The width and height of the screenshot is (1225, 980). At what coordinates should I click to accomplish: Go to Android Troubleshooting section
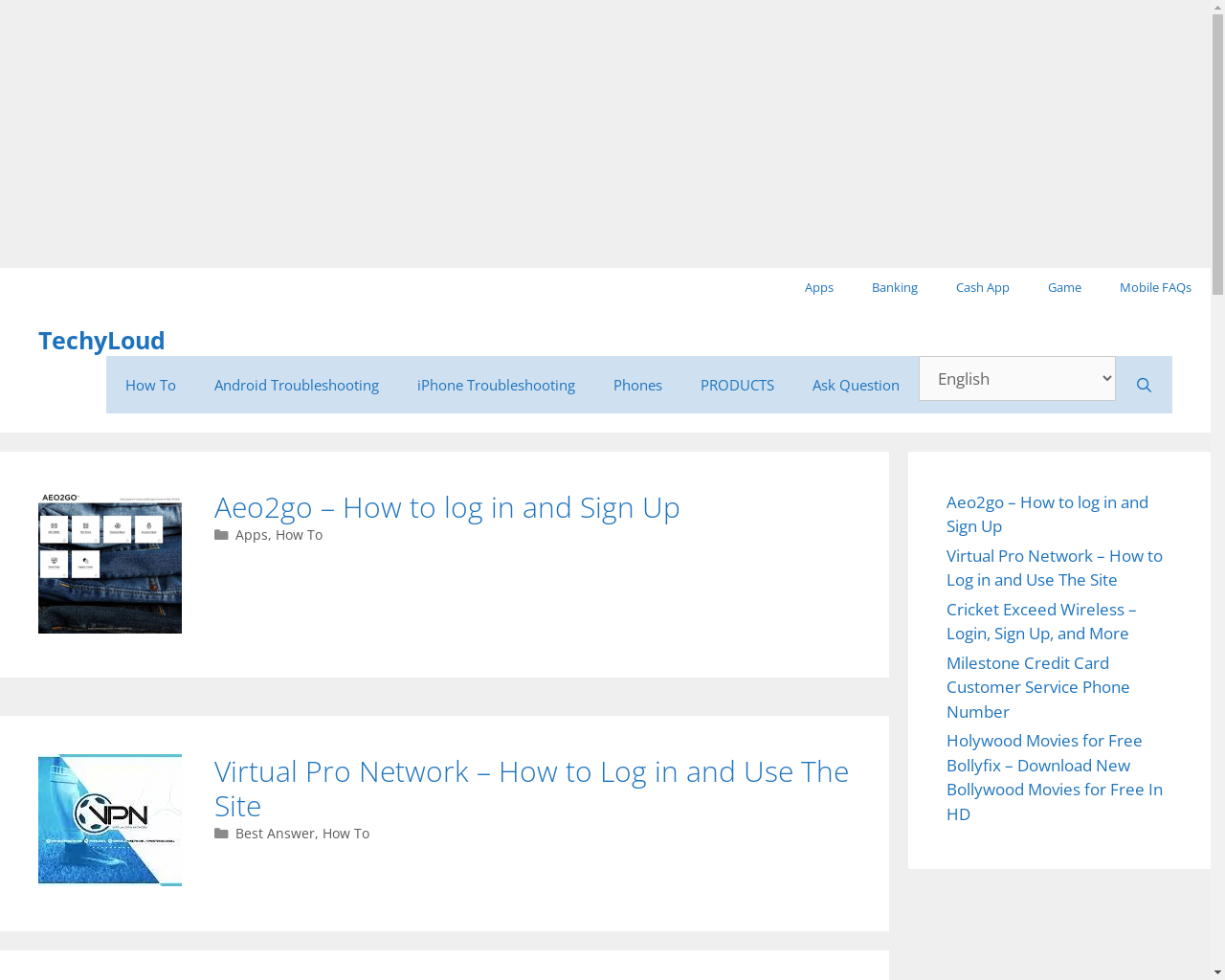(297, 385)
